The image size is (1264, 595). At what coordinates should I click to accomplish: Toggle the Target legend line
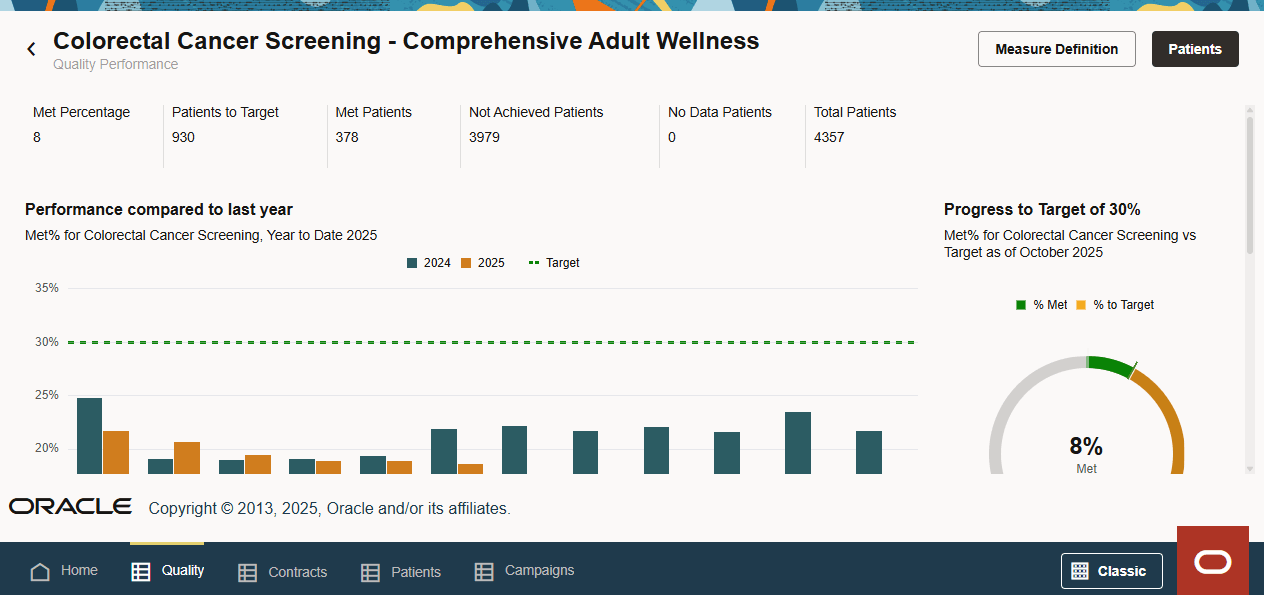tap(554, 263)
